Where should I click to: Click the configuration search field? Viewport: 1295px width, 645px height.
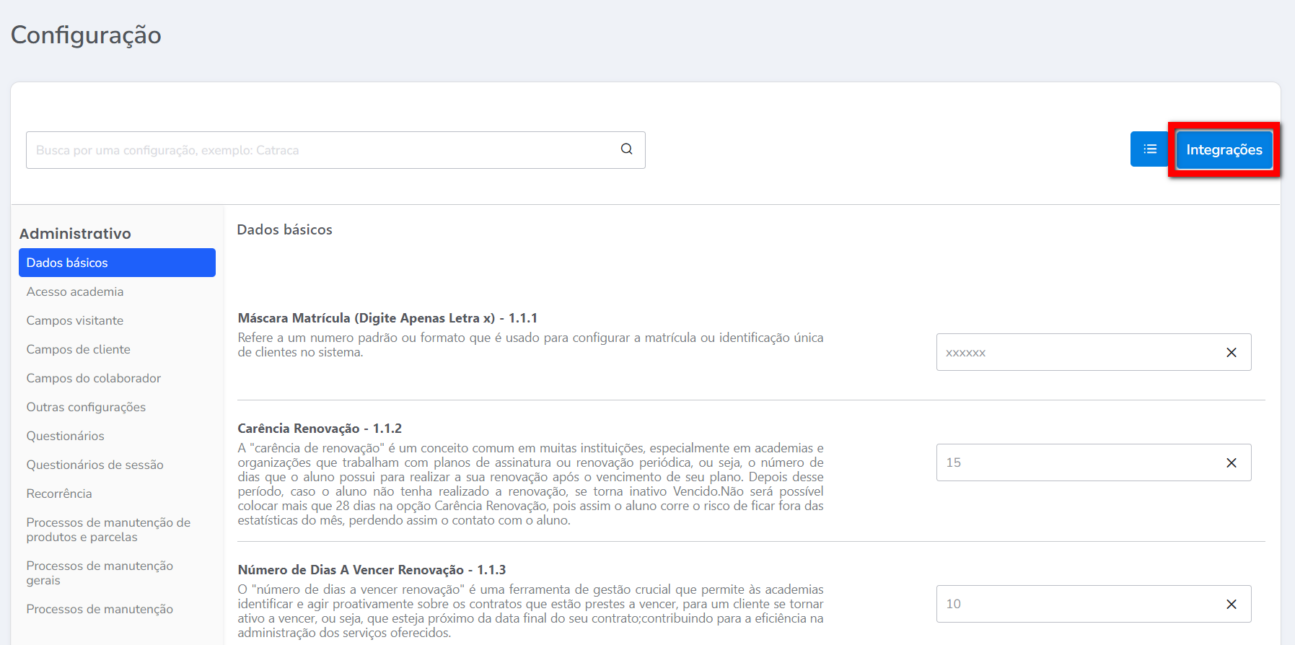click(320, 150)
